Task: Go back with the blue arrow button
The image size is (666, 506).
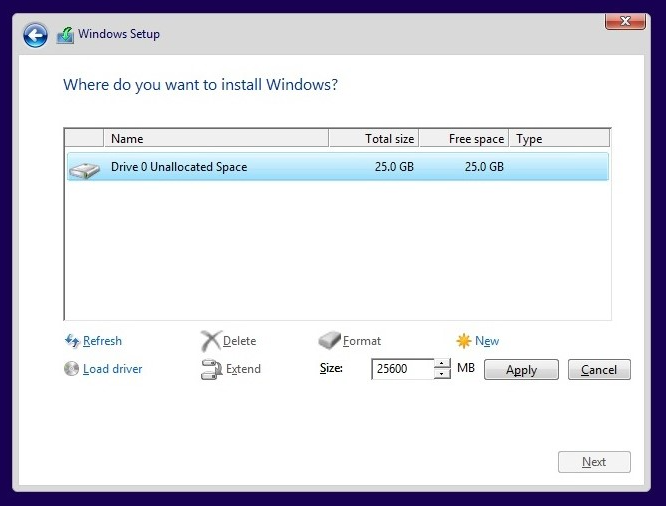Action: click(x=35, y=35)
